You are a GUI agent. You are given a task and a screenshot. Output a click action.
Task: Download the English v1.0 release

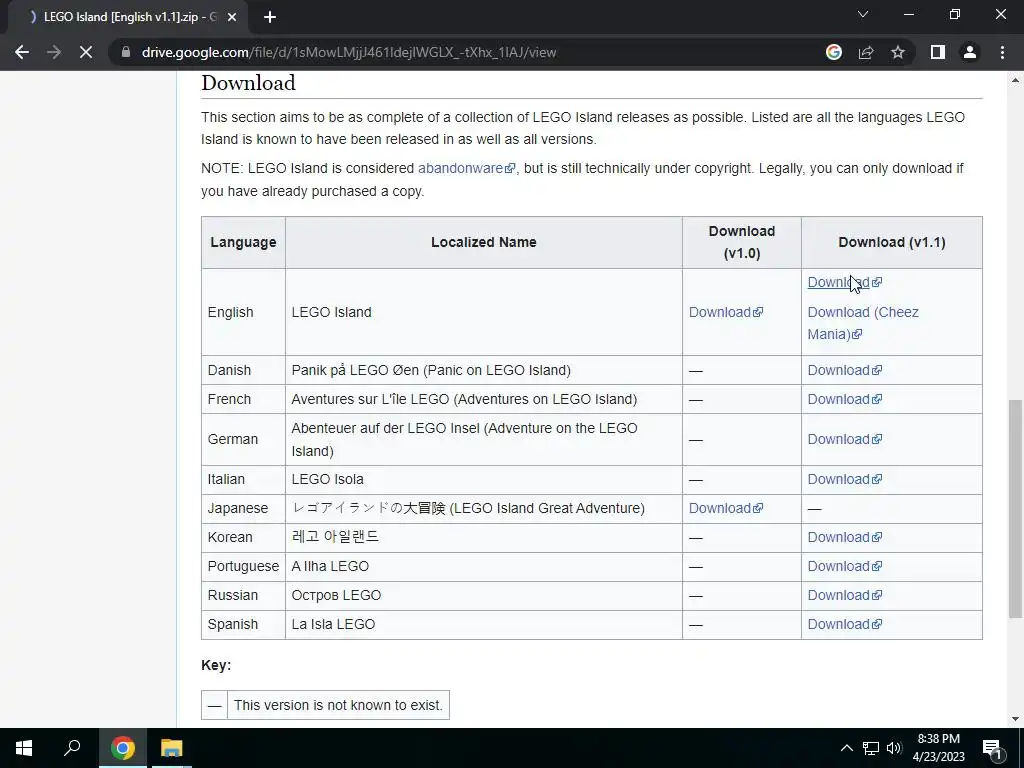tap(726, 312)
